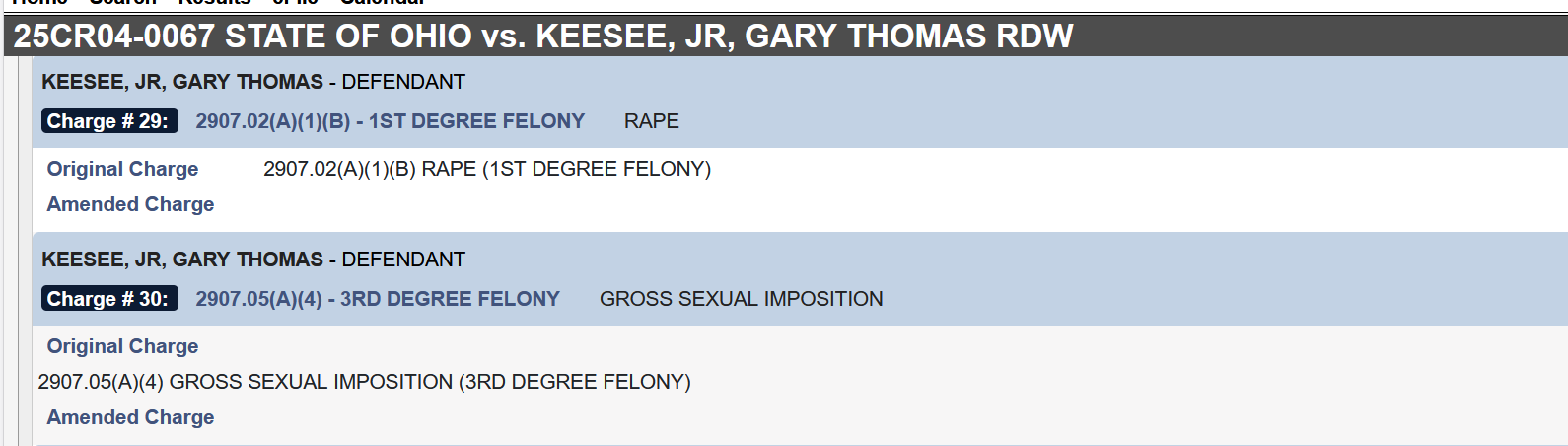Image resolution: width=1568 pixels, height=446 pixels.
Task: Click the Charge # 30 badge
Action: (109, 299)
